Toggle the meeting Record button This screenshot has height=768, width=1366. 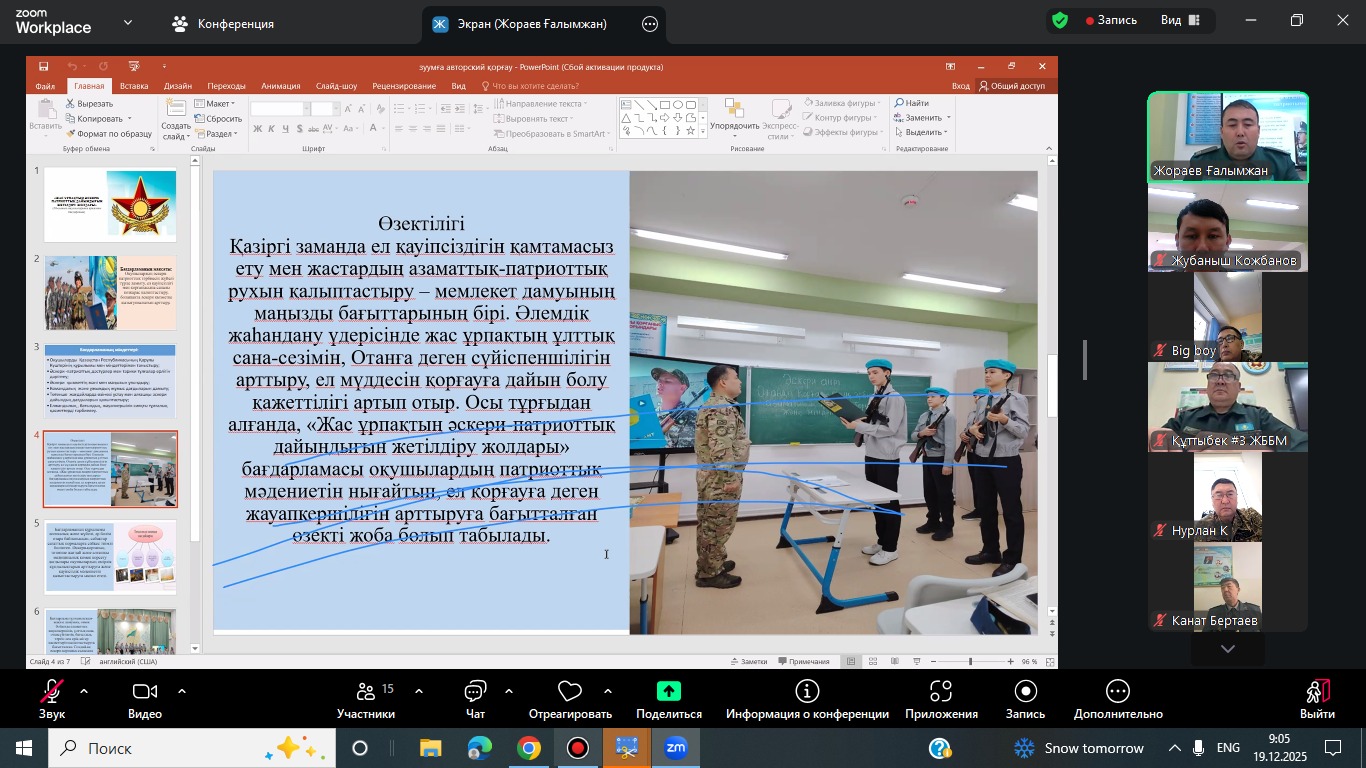point(1025,692)
